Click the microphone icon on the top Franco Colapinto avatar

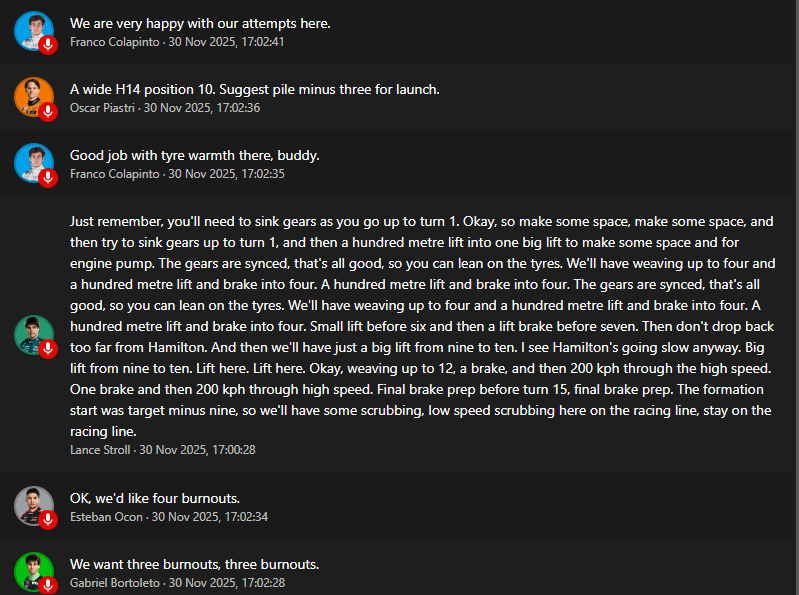click(48, 45)
